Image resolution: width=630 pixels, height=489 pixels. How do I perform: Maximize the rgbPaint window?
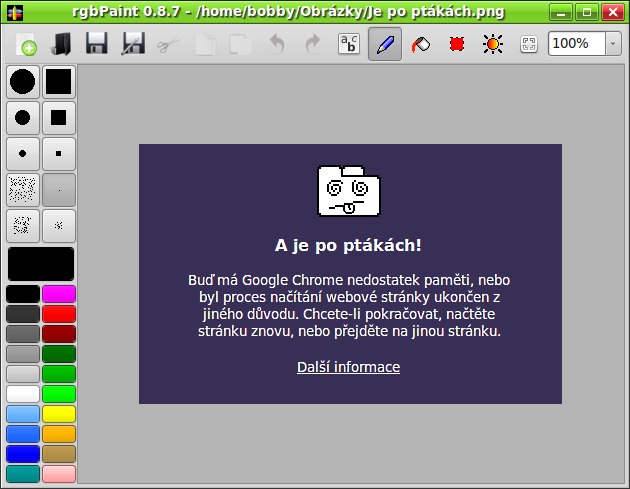(587, 12)
